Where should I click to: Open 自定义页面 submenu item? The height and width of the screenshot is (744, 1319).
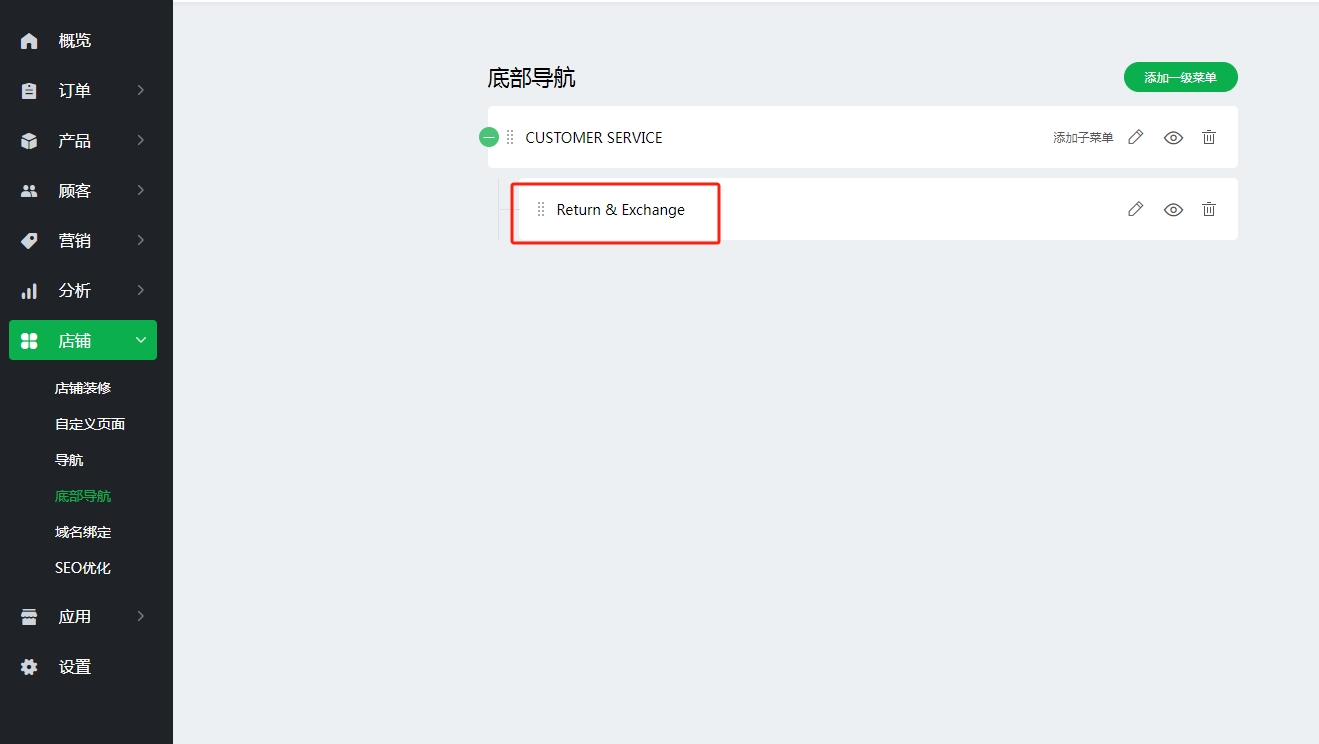click(x=90, y=424)
